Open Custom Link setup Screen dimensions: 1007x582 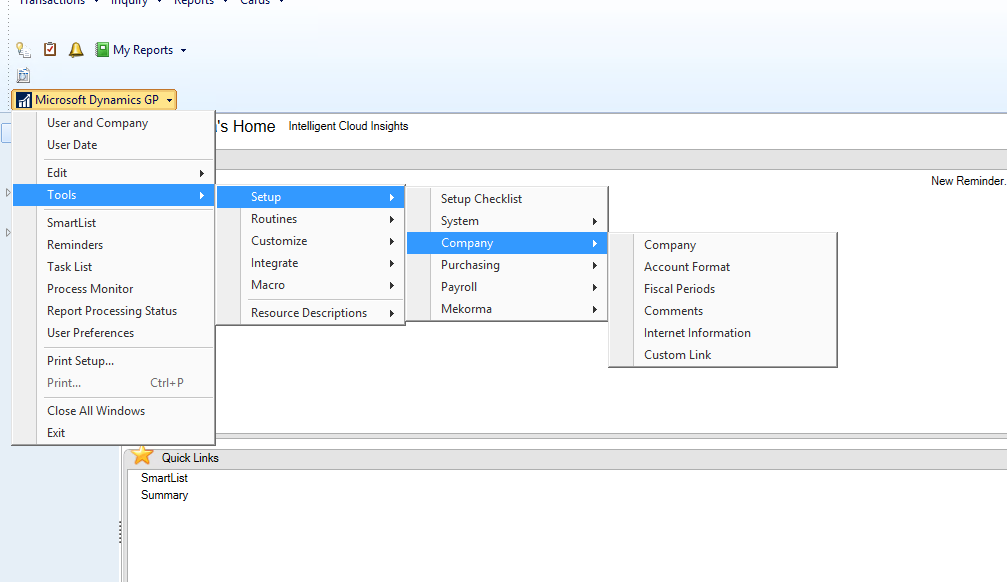pyautogui.click(x=722, y=355)
